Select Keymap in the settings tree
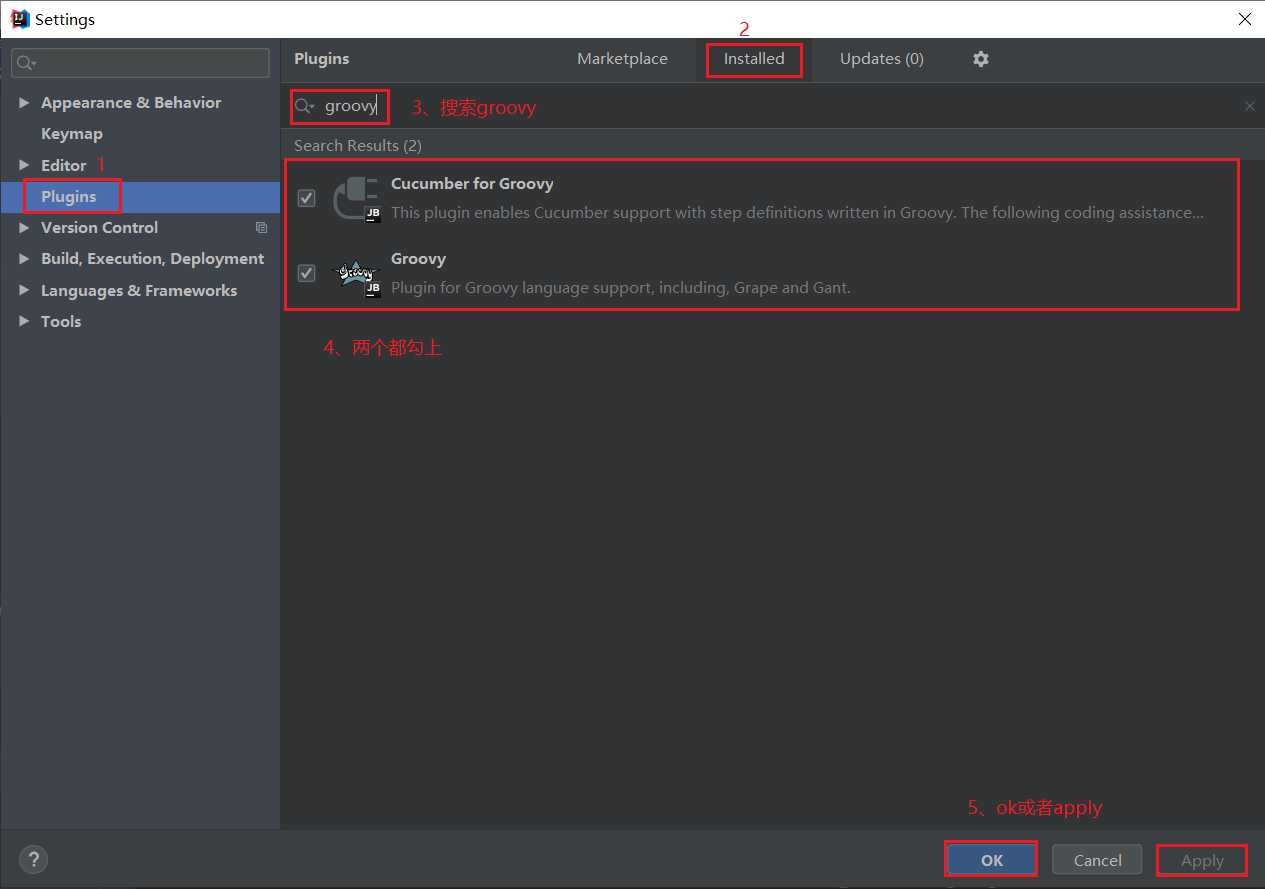Image resolution: width=1265 pixels, height=889 pixels. pos(72,134)
